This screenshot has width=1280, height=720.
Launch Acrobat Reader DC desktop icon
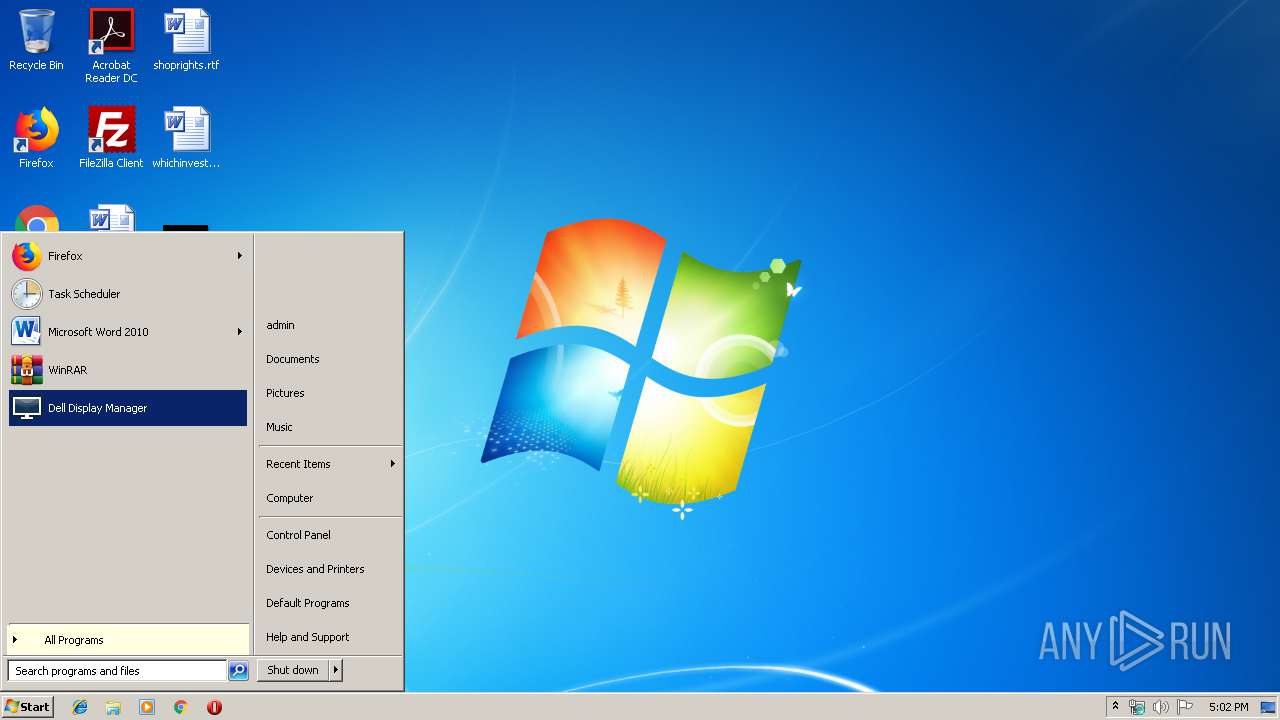111,46
